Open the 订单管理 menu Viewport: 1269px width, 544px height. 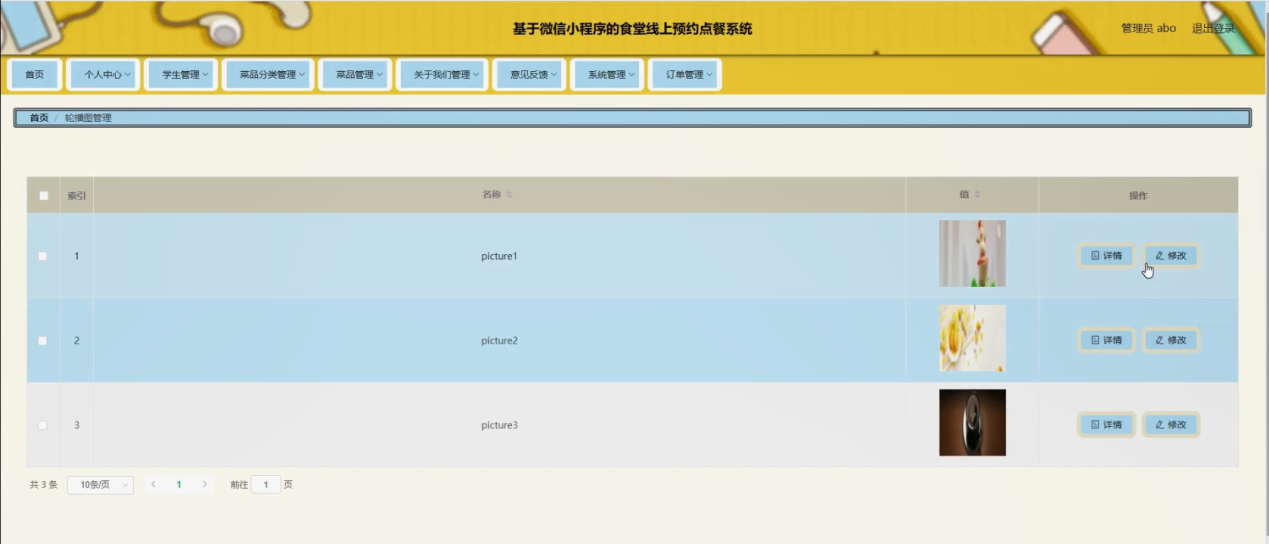pos(685,75)
